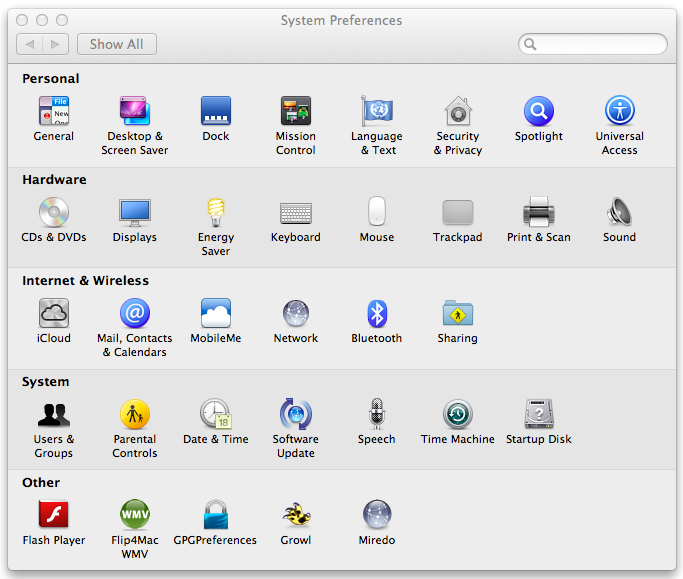Open the Desktop & Screen Saver preferences

134,112
